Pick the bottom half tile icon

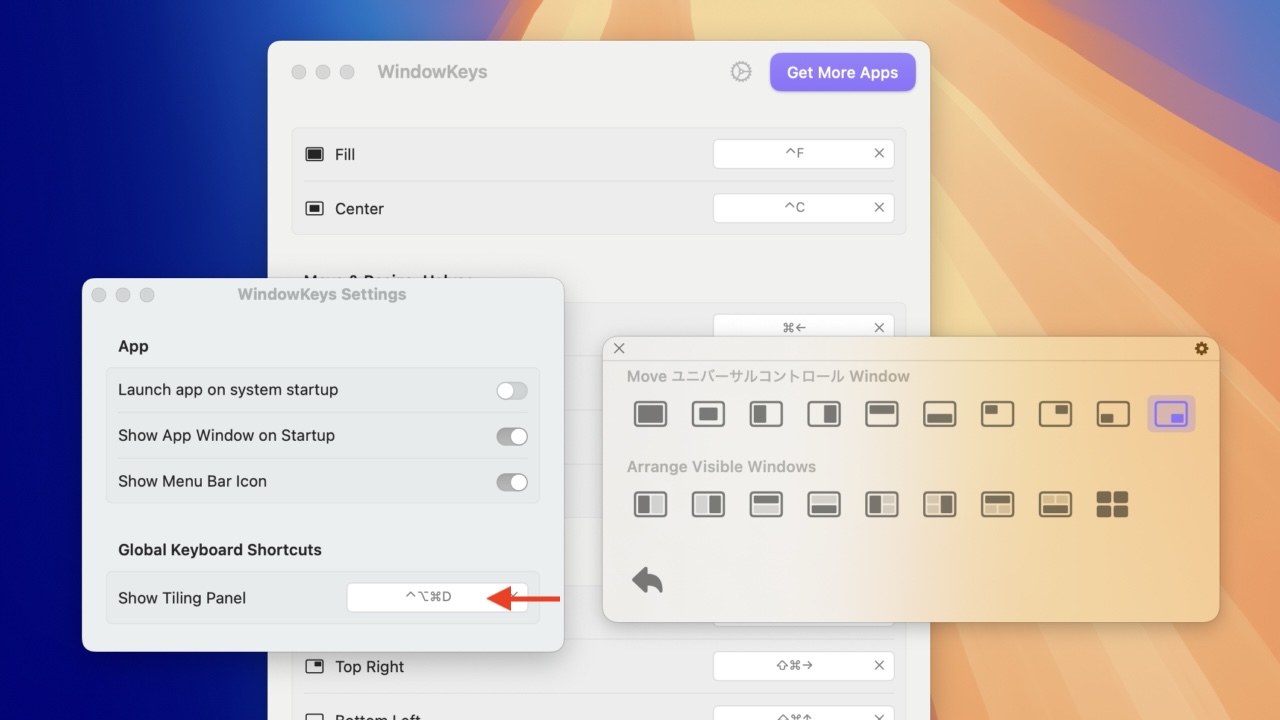click(x=940, y=414)
